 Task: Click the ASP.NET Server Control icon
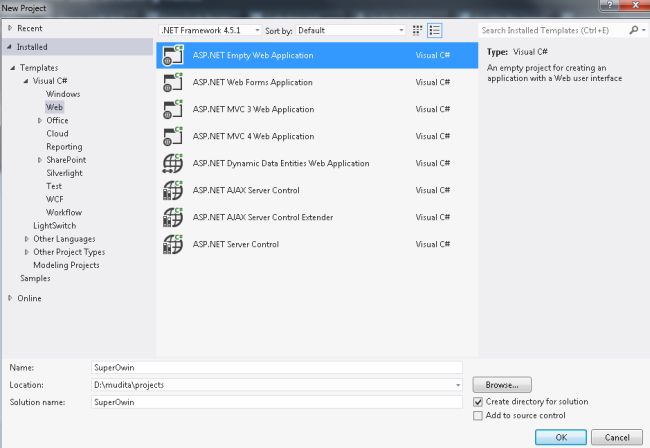173,244
